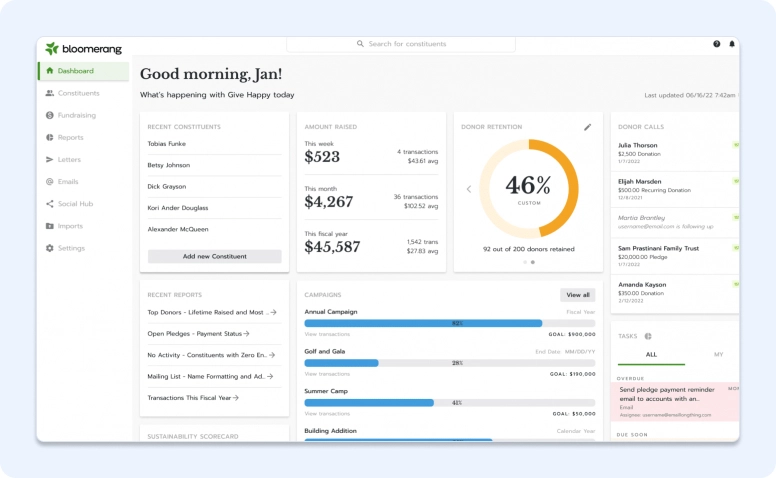Open overdue pledge payment reminder task
776x478 pixels.
pos(675,401)
